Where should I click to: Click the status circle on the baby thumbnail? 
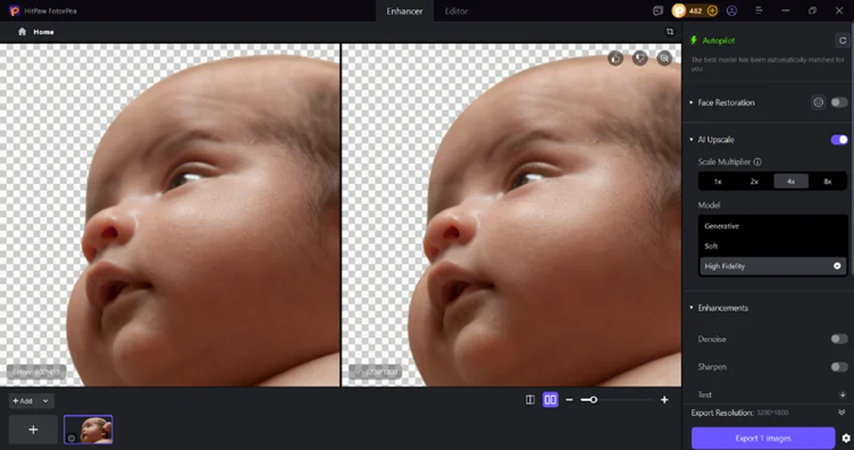[x=71, y=438]
